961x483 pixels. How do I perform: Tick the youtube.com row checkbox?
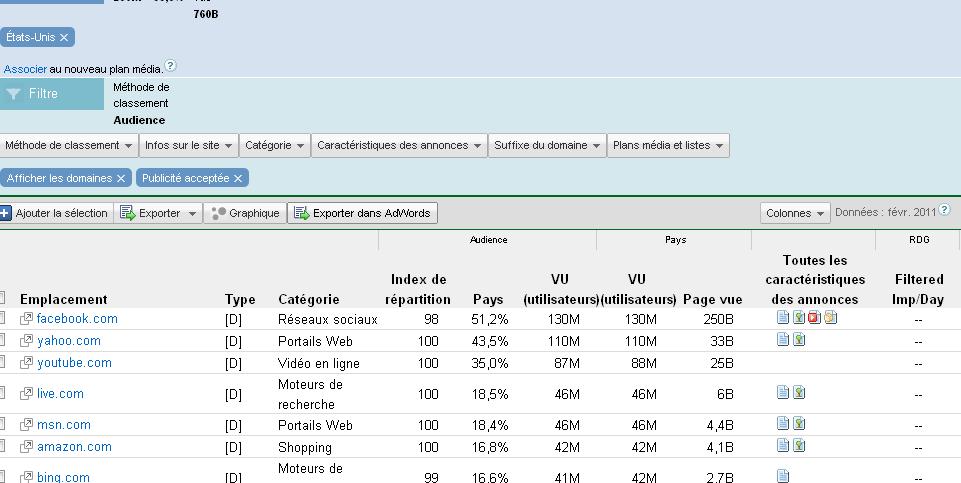coord(2,362)
